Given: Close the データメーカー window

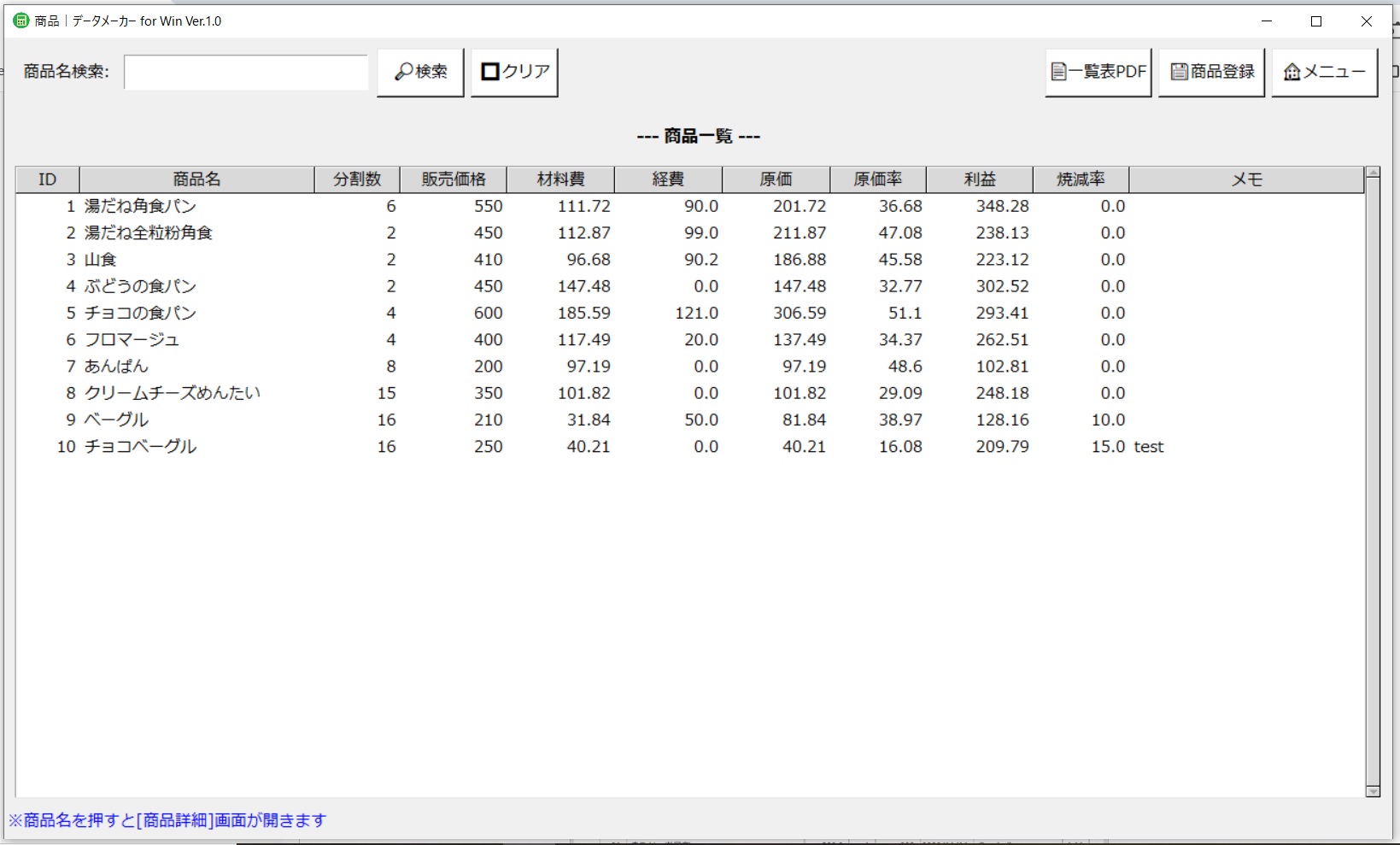Looking at the screenshot, I should coord(1367,21).
